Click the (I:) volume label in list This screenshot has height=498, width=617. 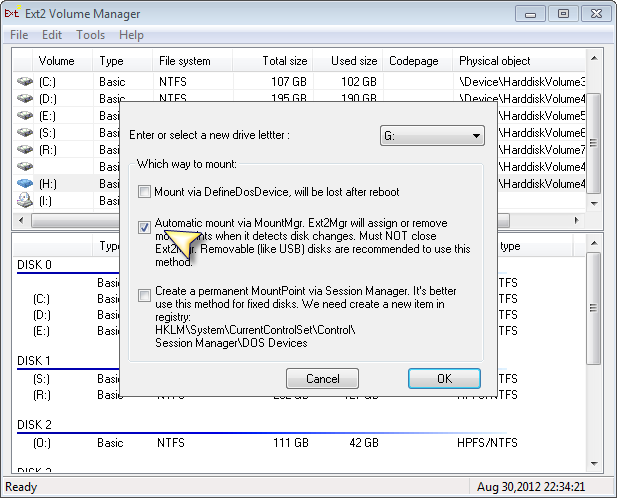coord(45,201)
